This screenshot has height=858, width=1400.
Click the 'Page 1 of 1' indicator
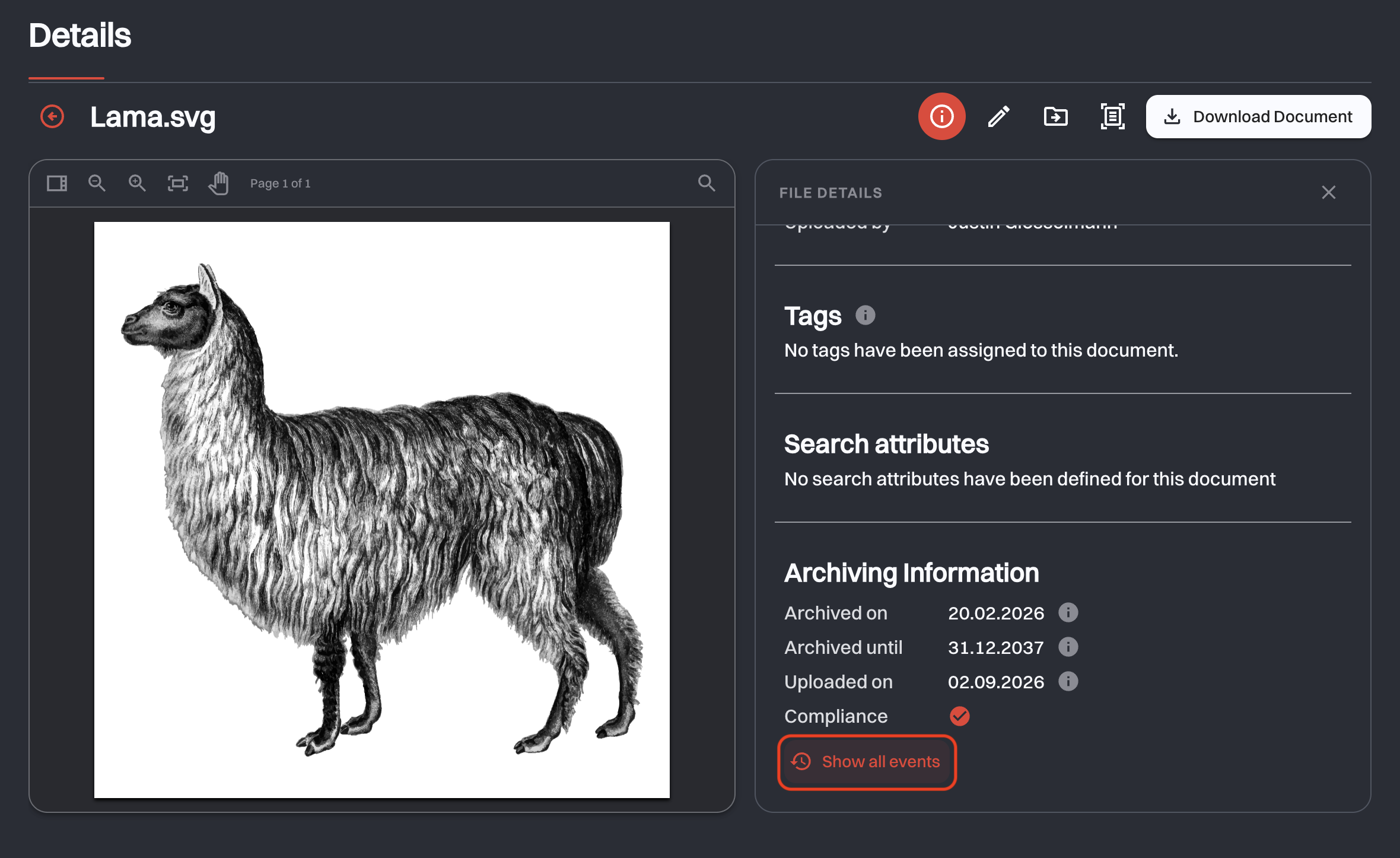click(280, 183)
